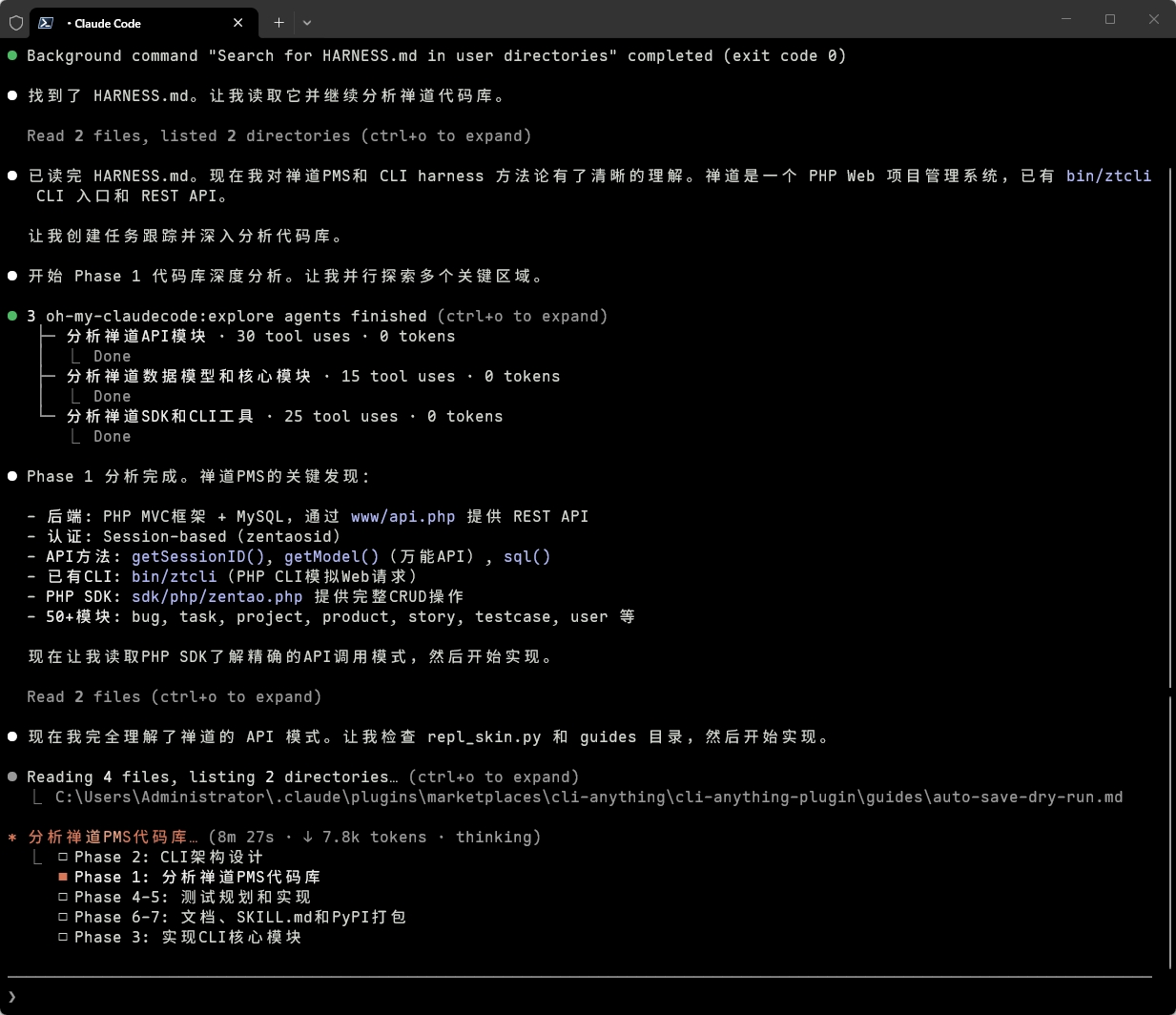Screen dimensions: 1176x1015
Task: Click the prompt input line
Action: point(582,996)
